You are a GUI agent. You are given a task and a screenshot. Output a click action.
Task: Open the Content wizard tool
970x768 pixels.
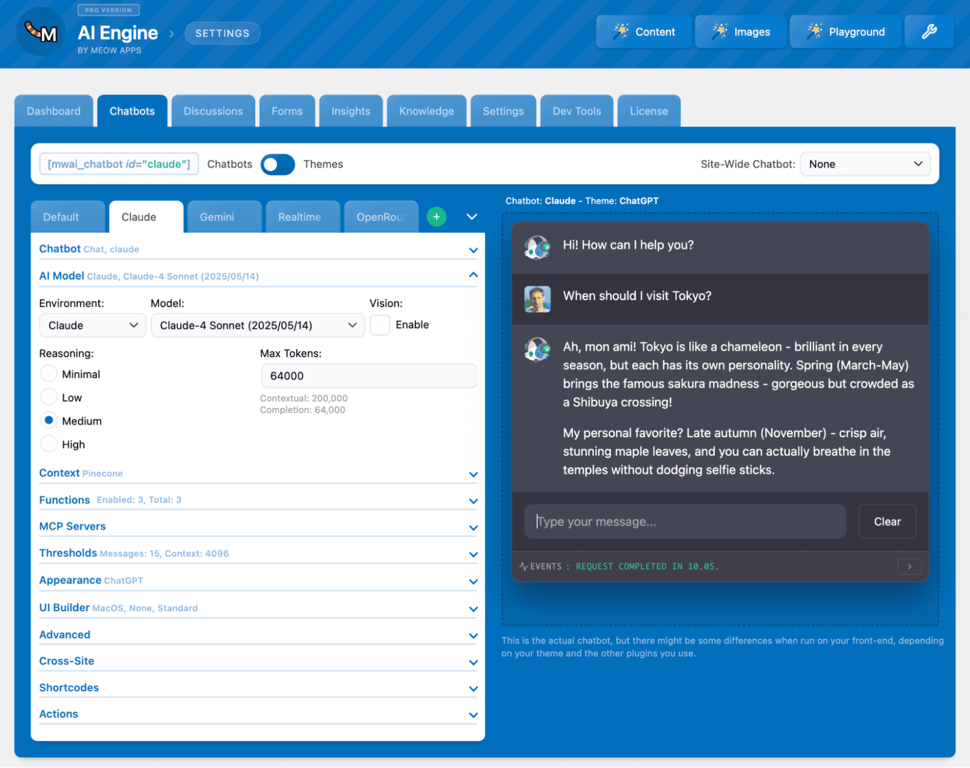643,31
